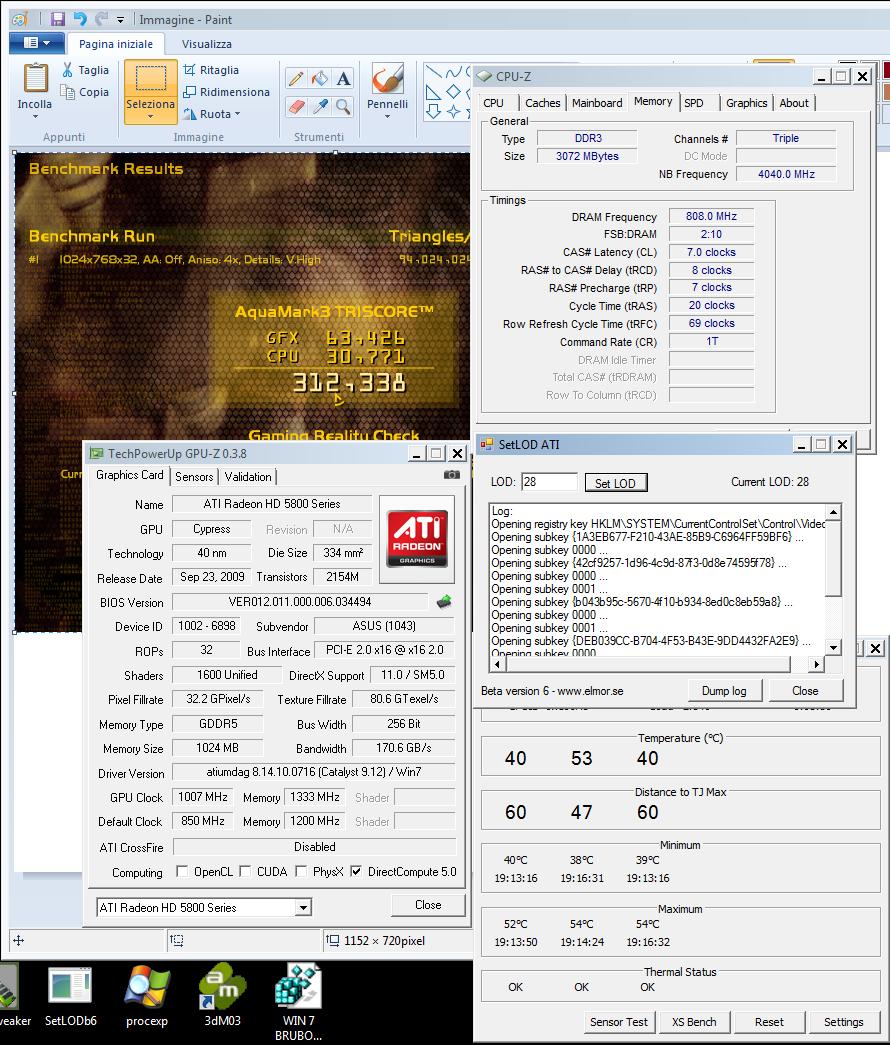Open the Quick Access Toolbar customize arrow in Paint
The height and width of the screenshot is (1045, 890).
[x=121, y=19]
